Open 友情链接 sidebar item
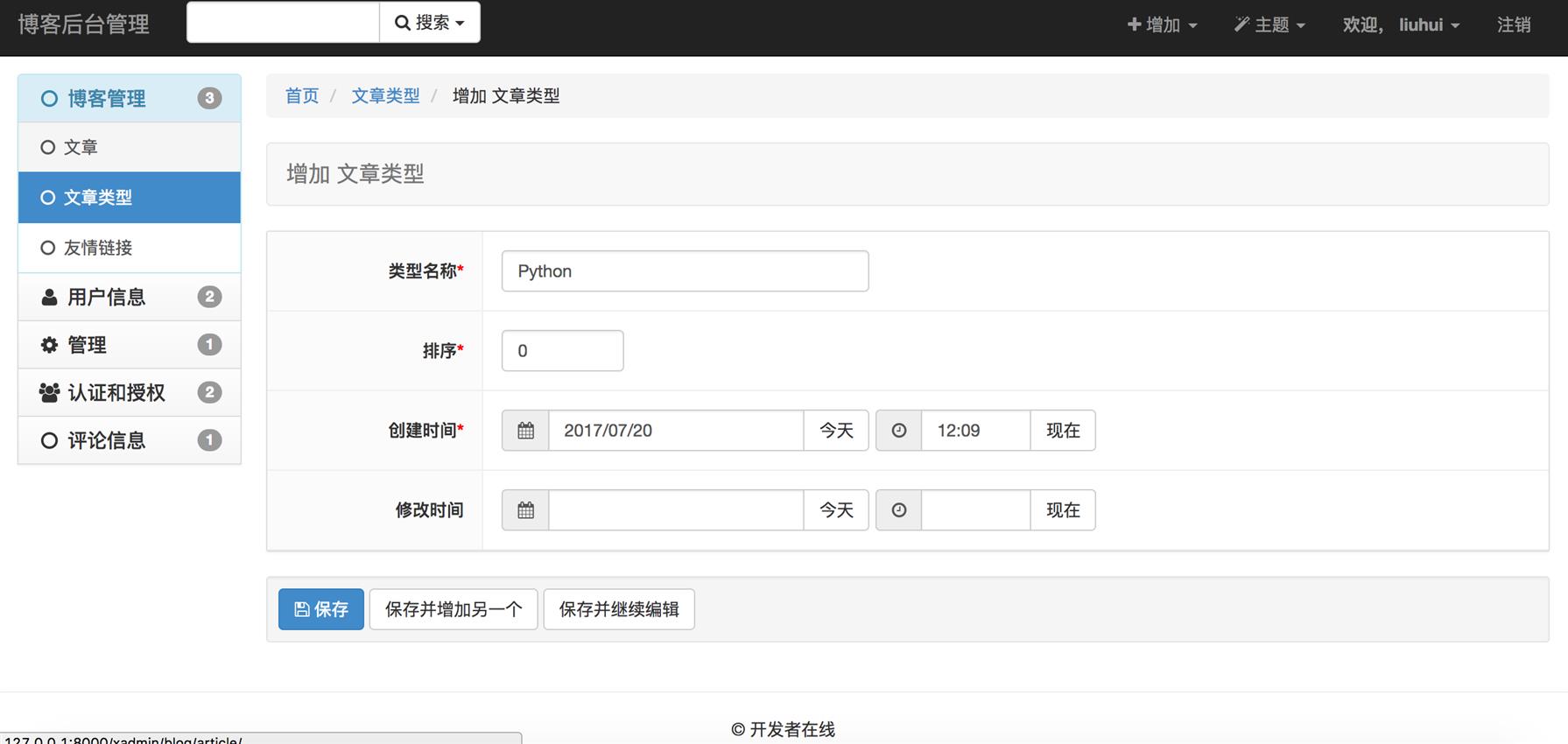1568x744 pixels. (x=97, y=249)
